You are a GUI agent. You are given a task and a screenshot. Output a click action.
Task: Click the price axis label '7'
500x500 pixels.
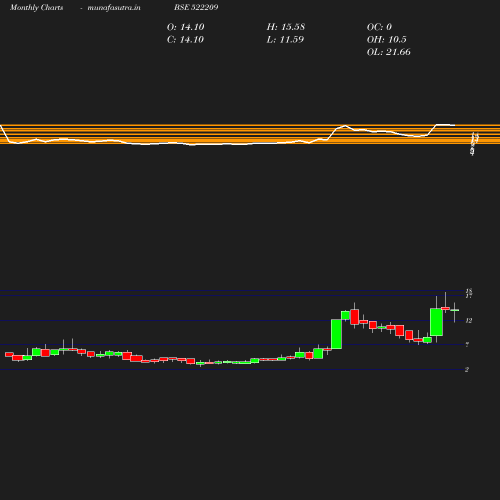coord(467,345)
